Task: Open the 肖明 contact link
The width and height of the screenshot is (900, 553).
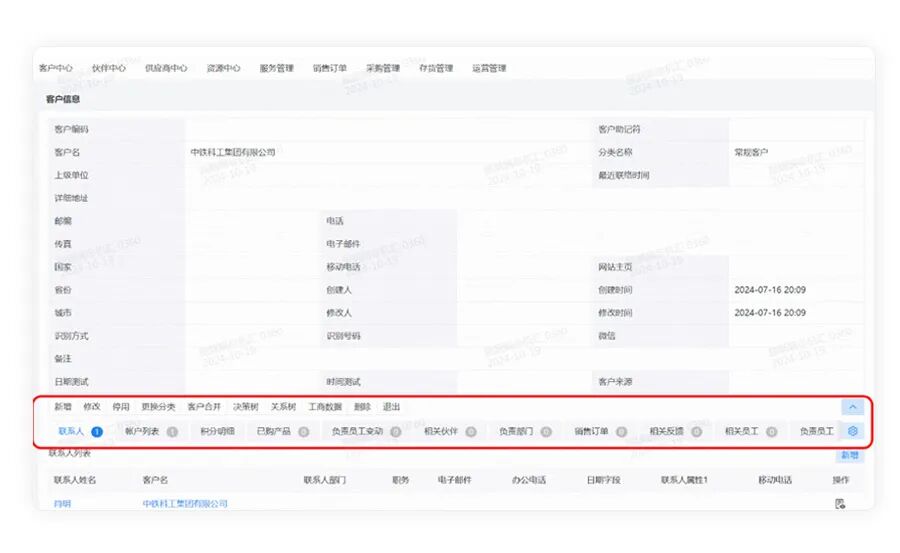Action: click(x=63, y=503)
